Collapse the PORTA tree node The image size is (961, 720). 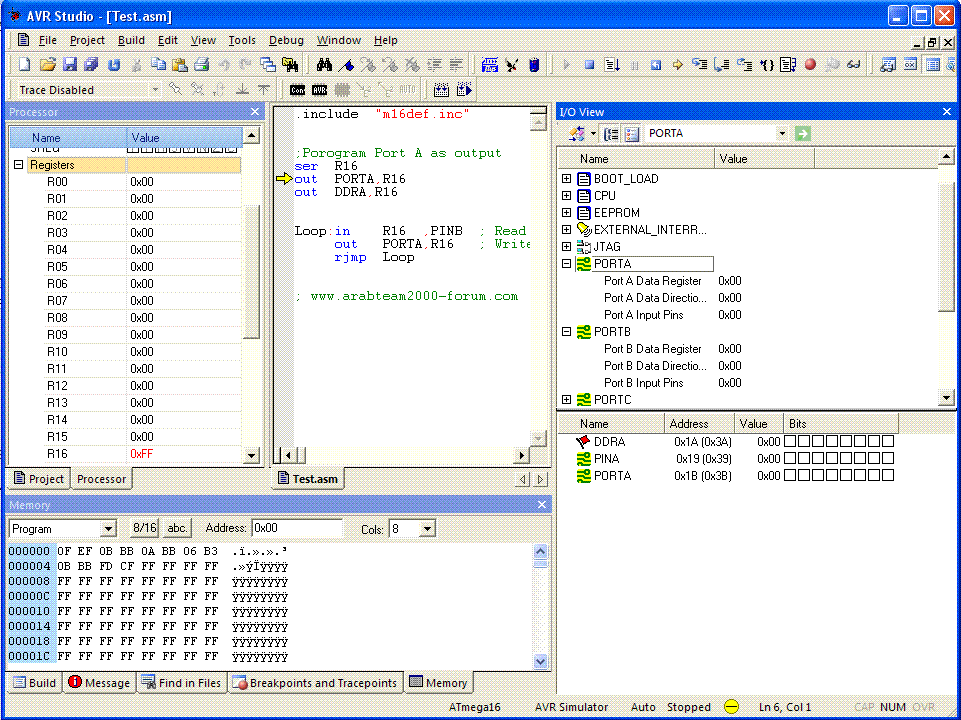click(x=566, y=263)
